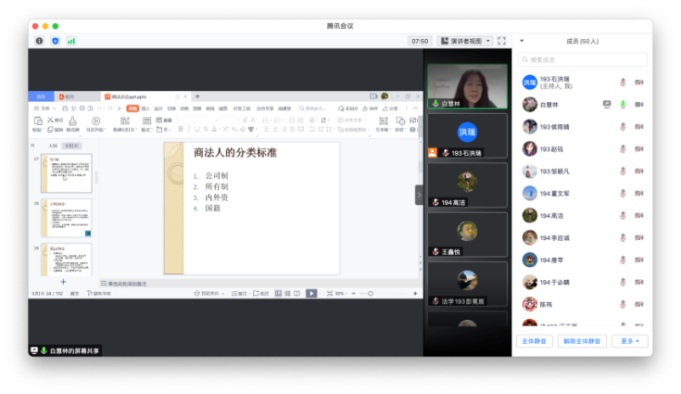
Task: Collapse the video strip side arrow handle
Action: click(x=419, y=195)
